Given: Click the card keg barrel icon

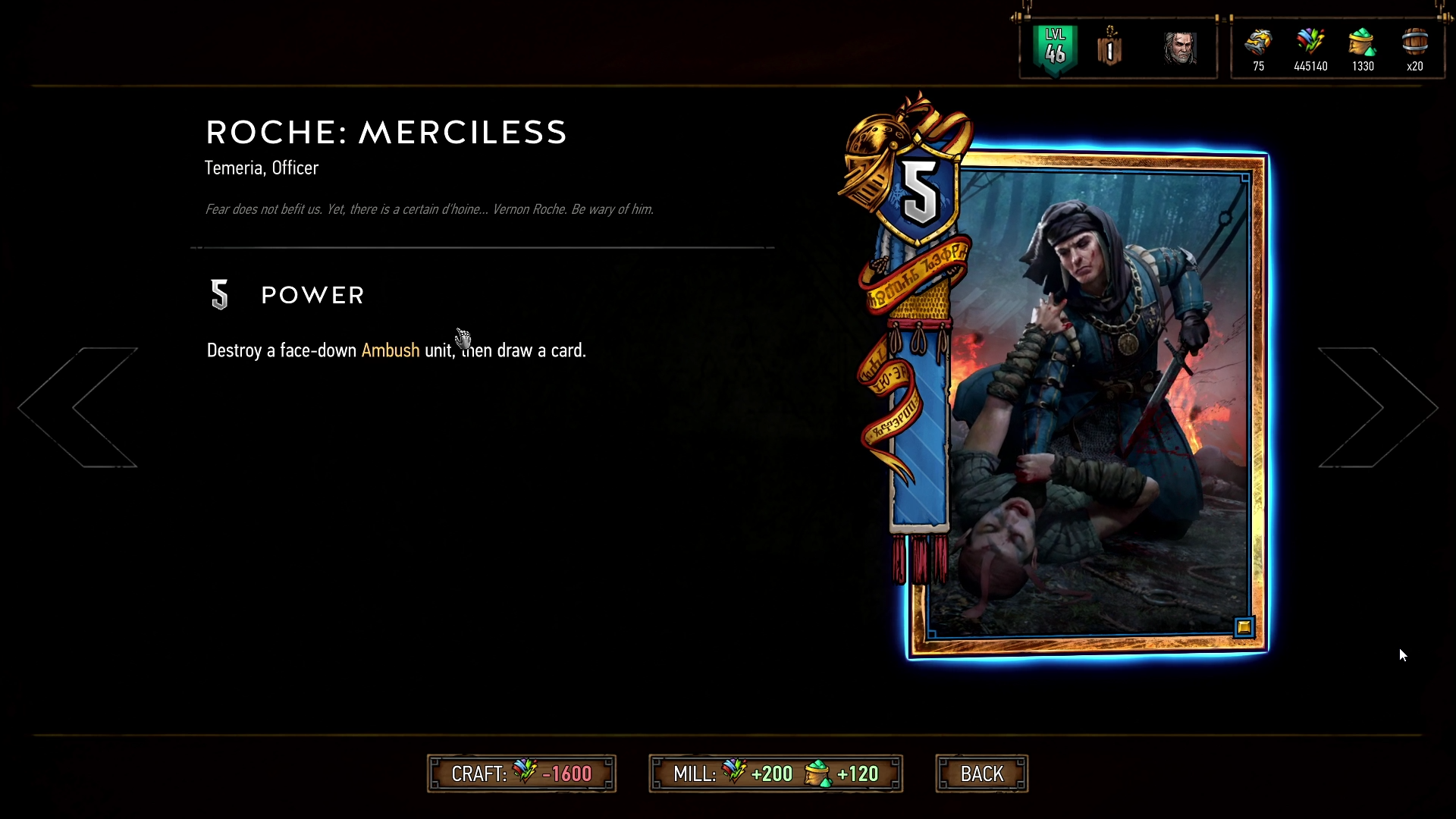Looking at the screenshot, I should [x=1415, y=42].
